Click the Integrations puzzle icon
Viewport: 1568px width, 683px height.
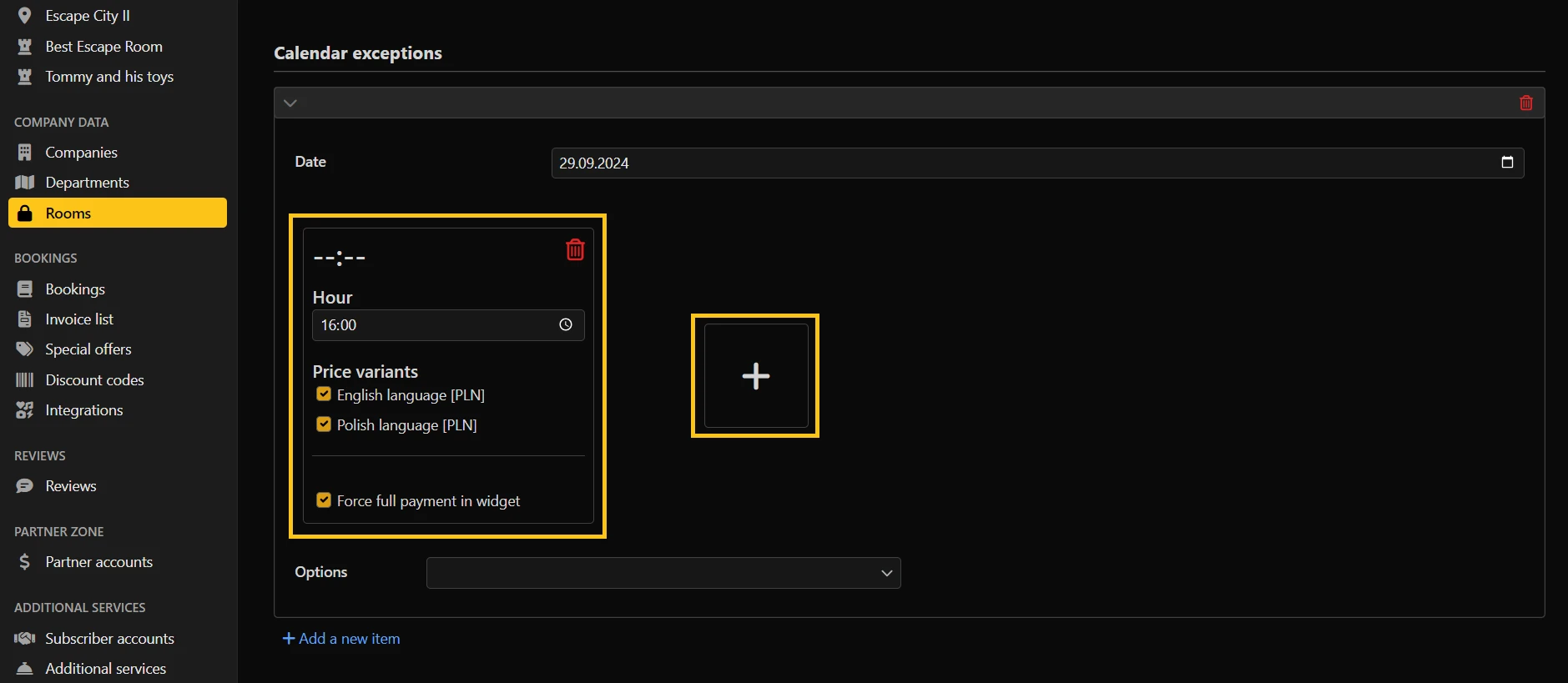tap(25, 410)
